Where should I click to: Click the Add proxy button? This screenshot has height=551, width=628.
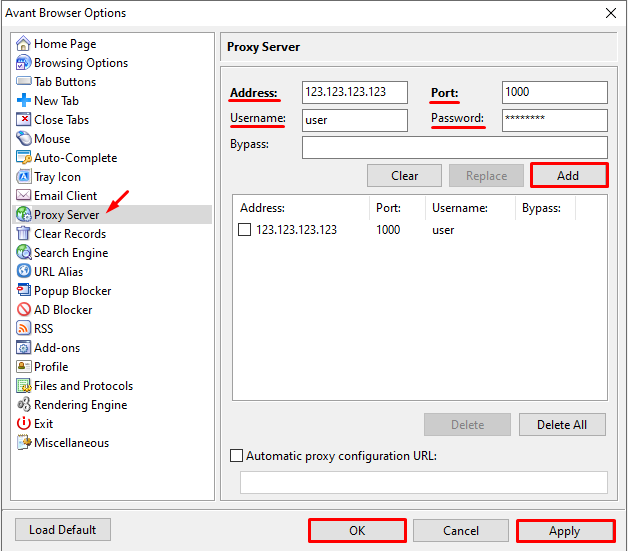pyautogui.click(x=568, y=175)
